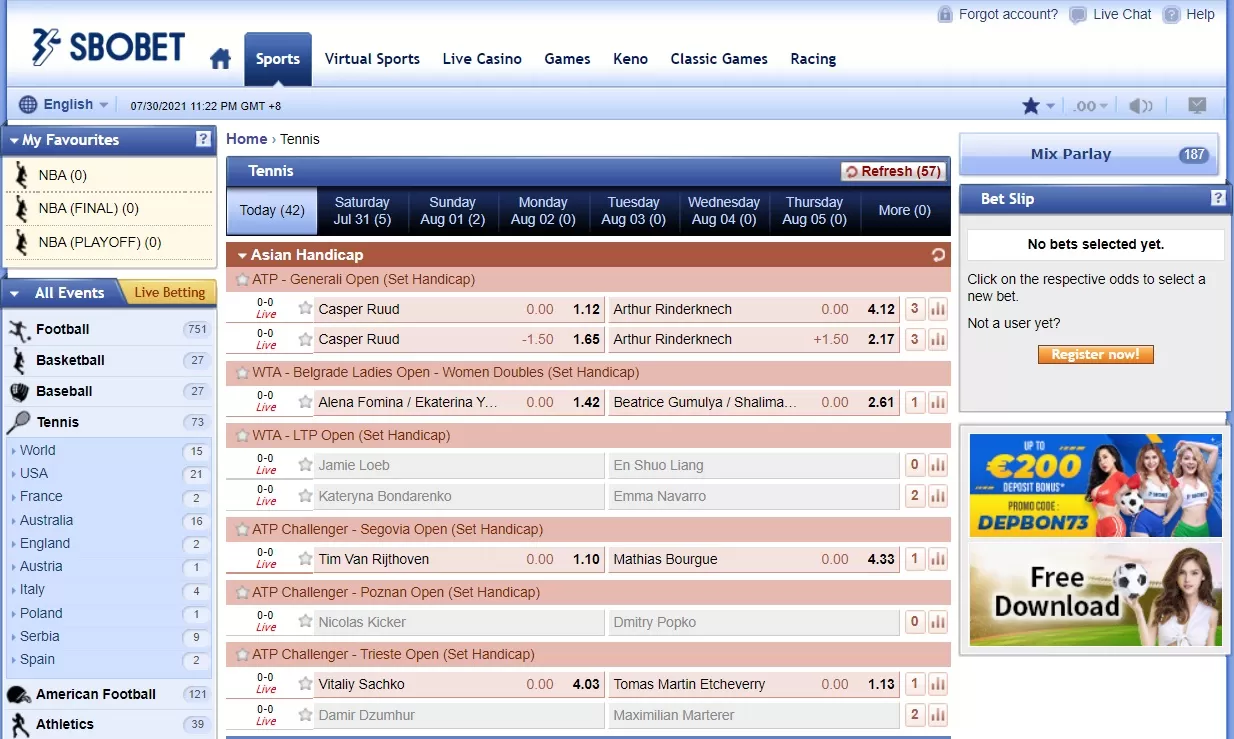Toggle favourite star for Jamie Loeb match

click(305, 464)
